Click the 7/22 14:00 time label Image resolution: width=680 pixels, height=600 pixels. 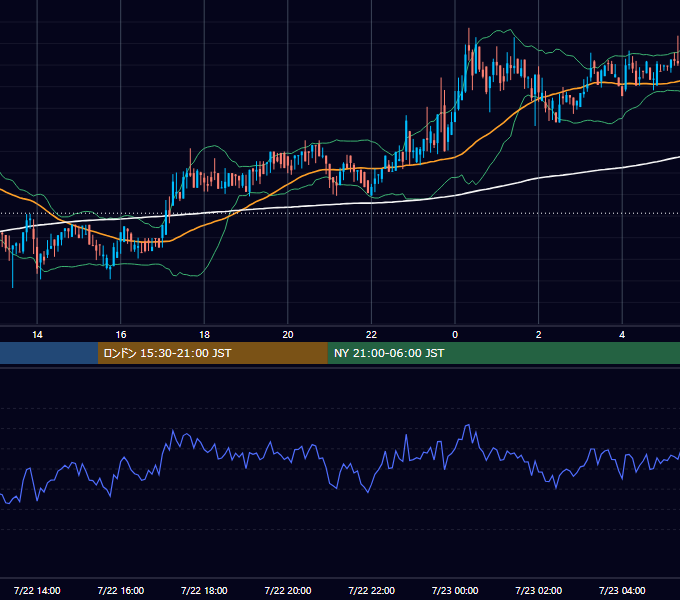click(x=37, y=590)
